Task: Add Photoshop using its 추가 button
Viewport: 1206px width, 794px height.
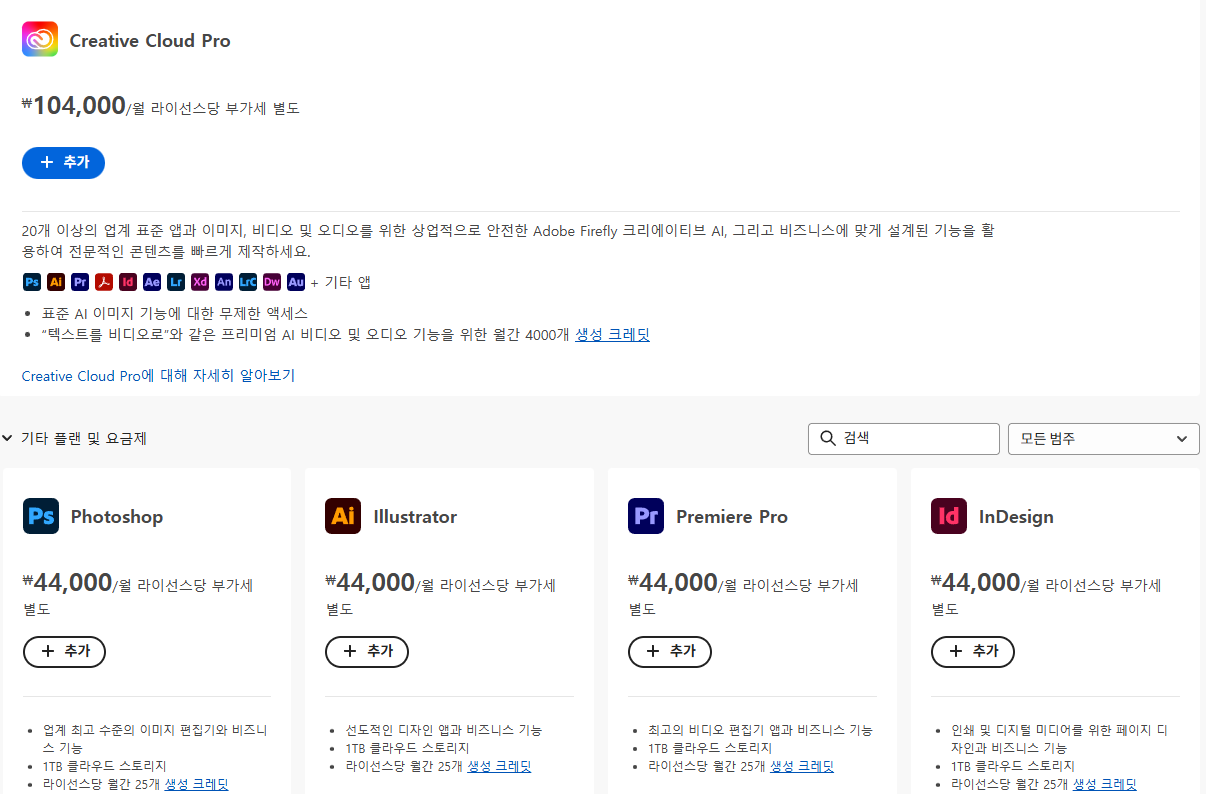Action: [x=64, y=651]
